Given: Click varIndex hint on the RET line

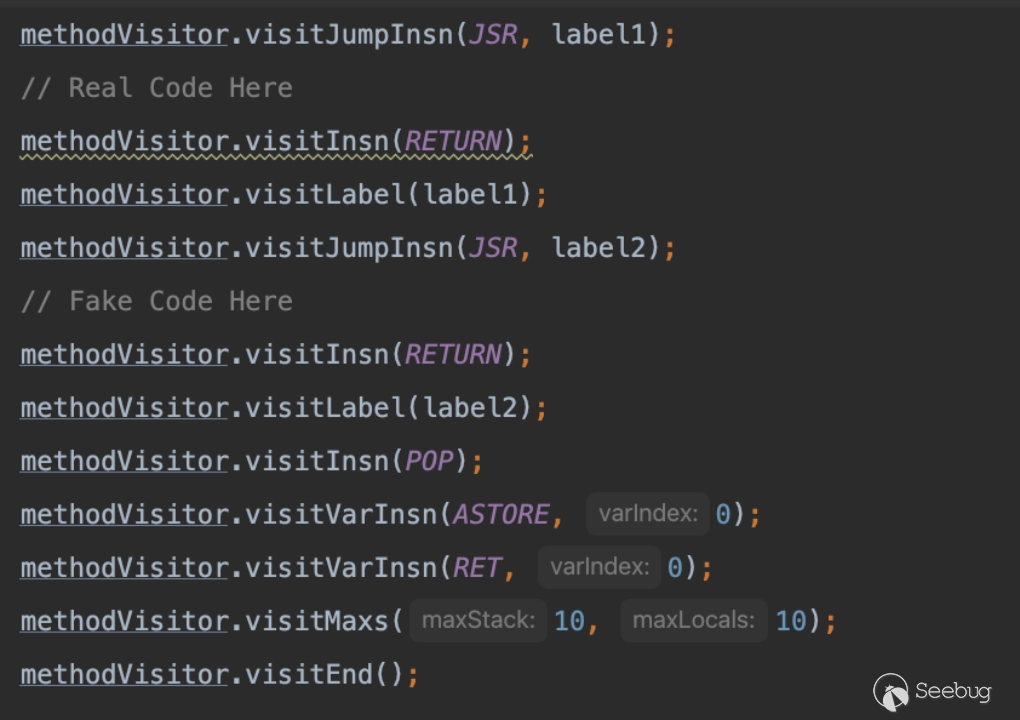Looking at the screenshot, I should [x=599, y=567].
